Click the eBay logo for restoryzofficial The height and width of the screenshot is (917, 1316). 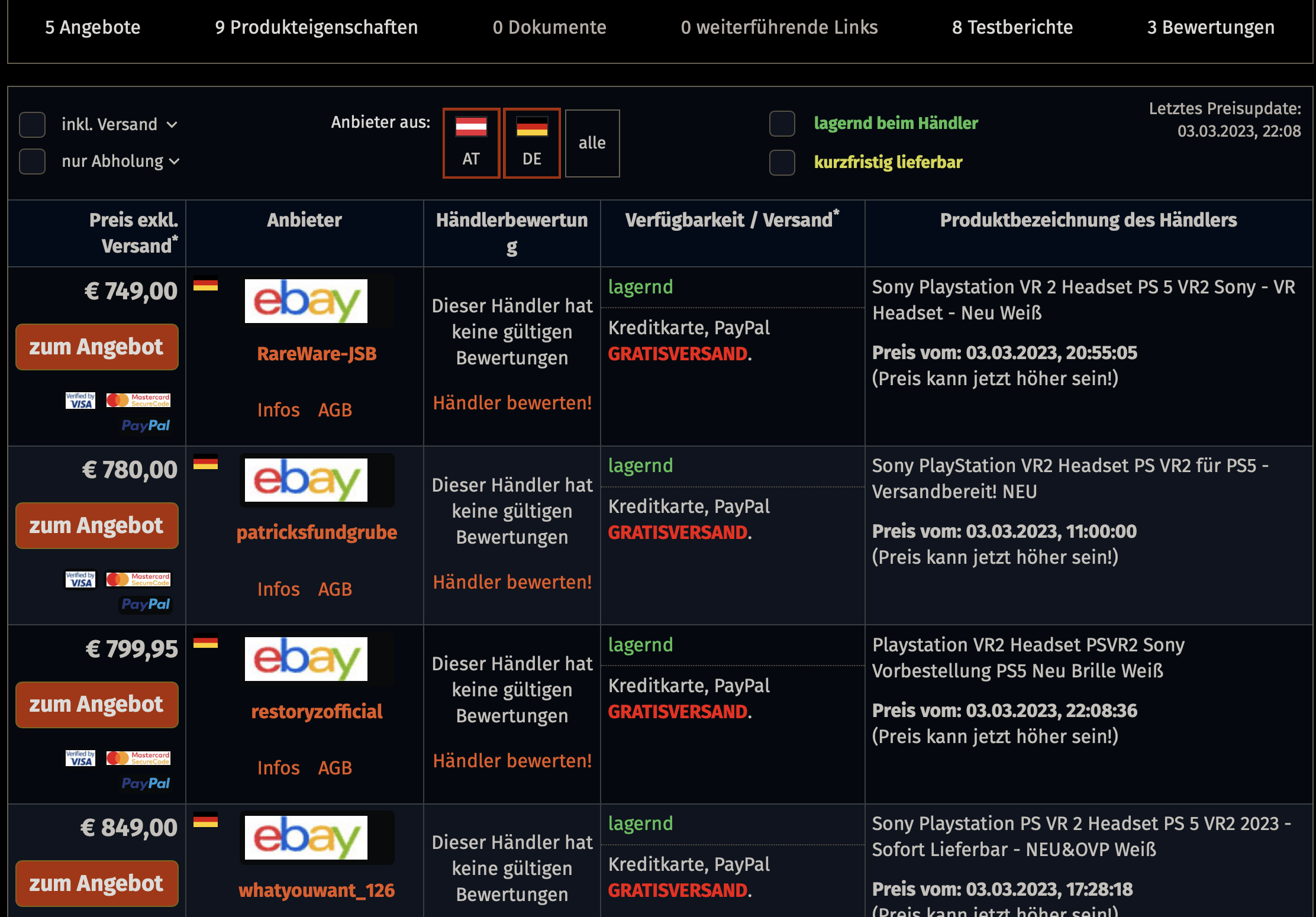point(306,658)
